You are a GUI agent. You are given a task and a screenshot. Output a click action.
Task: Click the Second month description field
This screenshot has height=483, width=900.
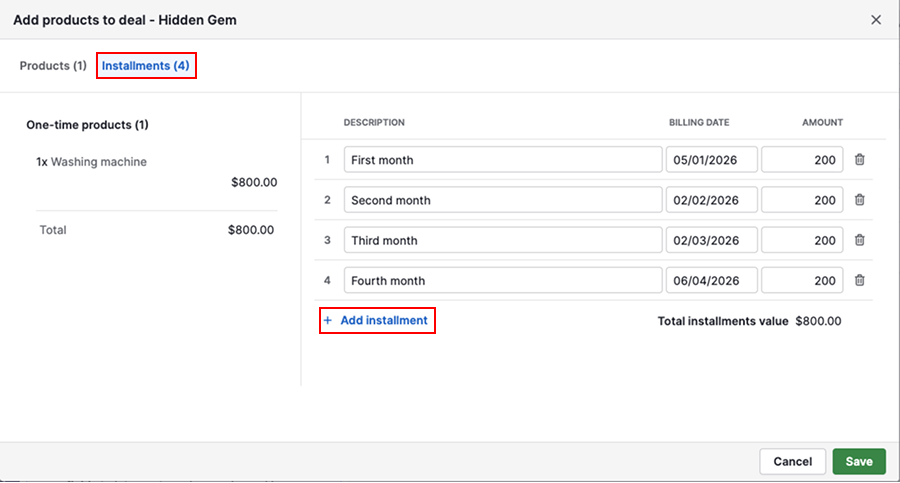(502, 200)
